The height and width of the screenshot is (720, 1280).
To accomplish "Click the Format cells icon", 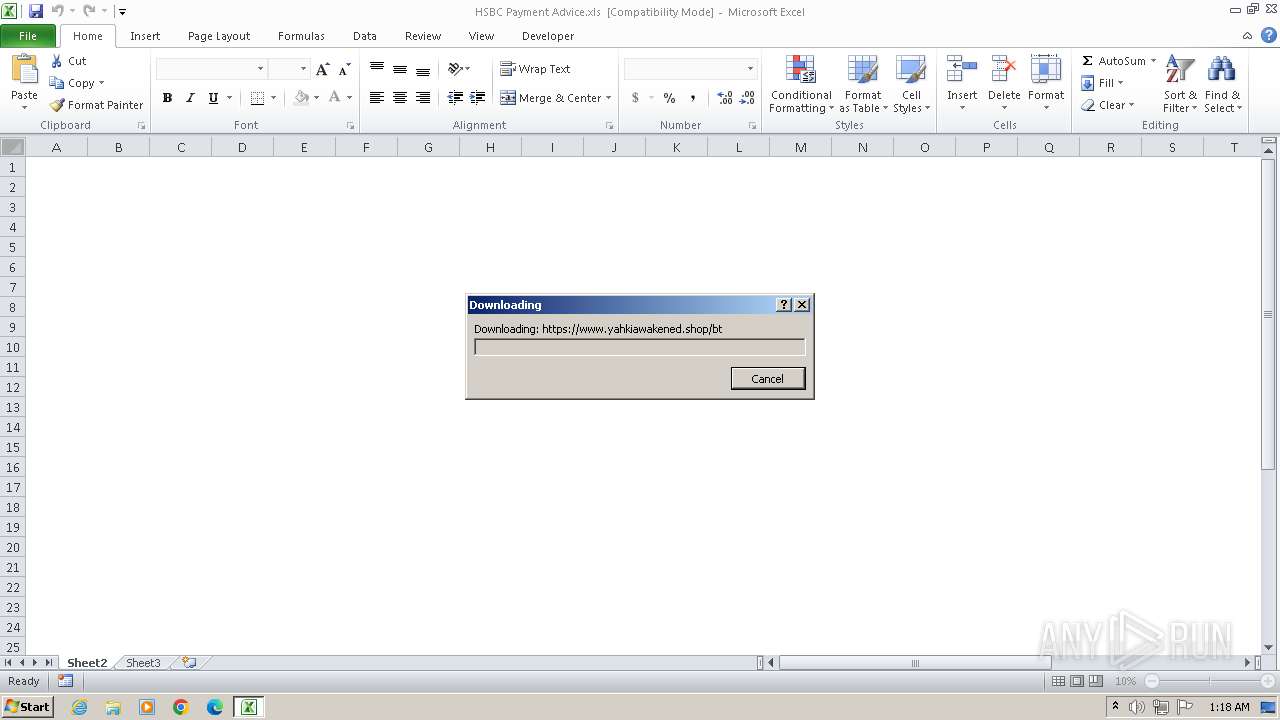I will point(1046,70).
